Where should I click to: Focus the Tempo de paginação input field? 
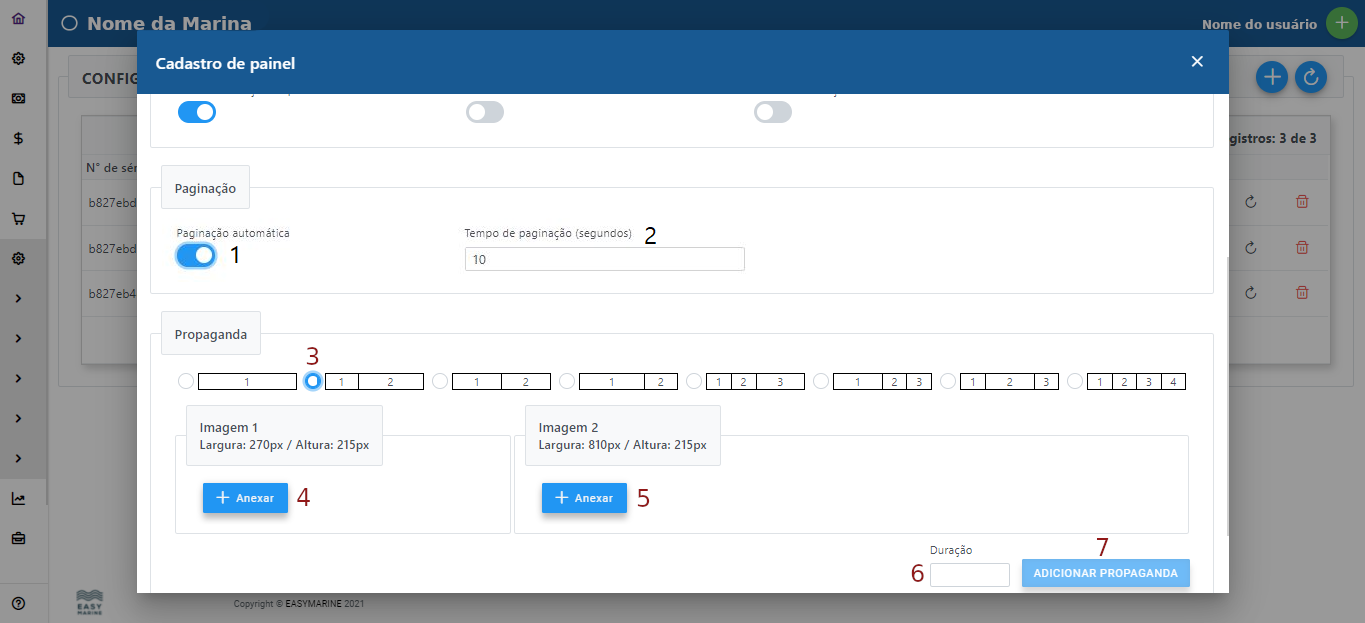pos(604,260)
